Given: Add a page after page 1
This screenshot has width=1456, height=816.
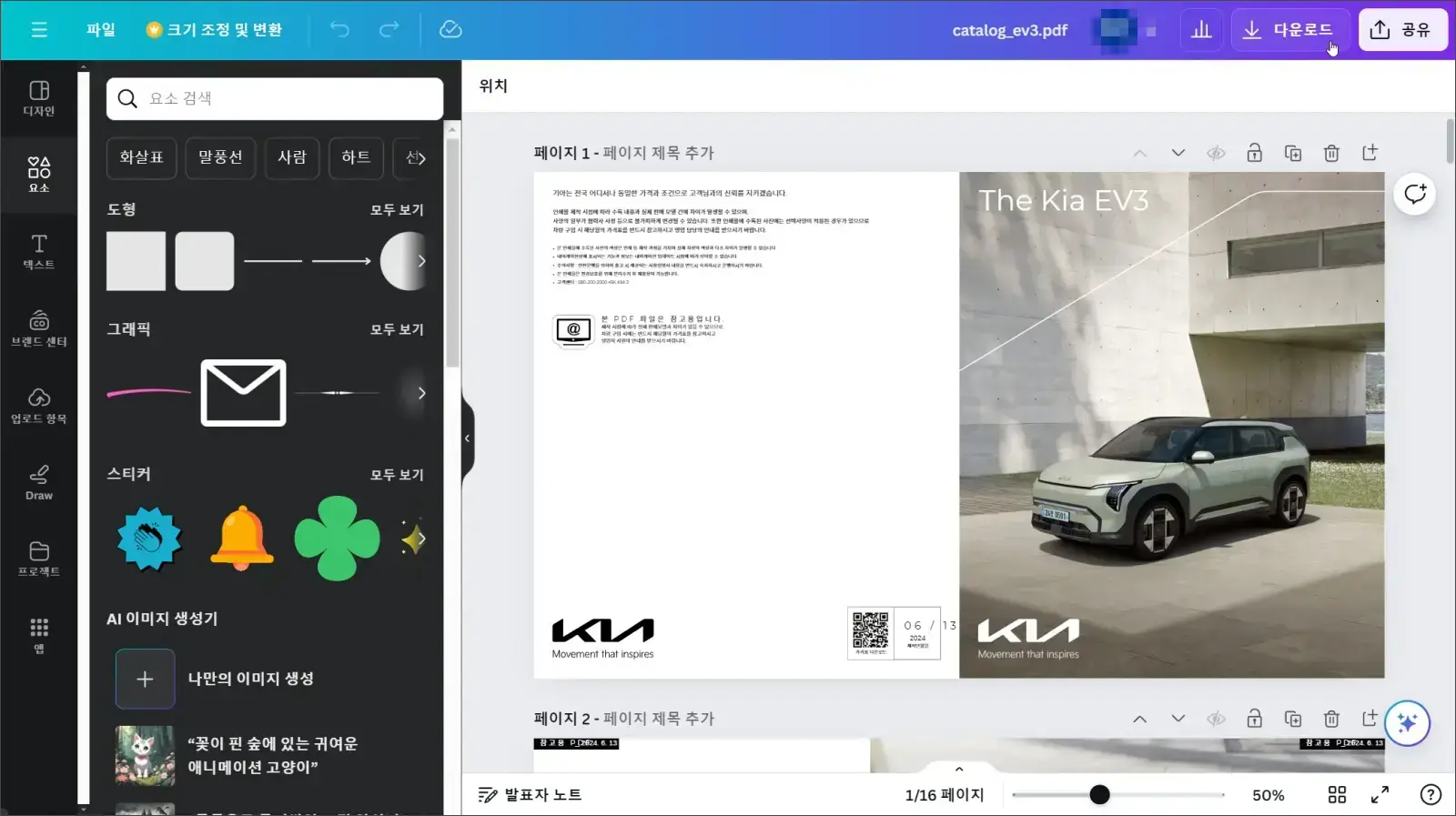Looking at the screenshot, I should click(x=1370, y=153).
